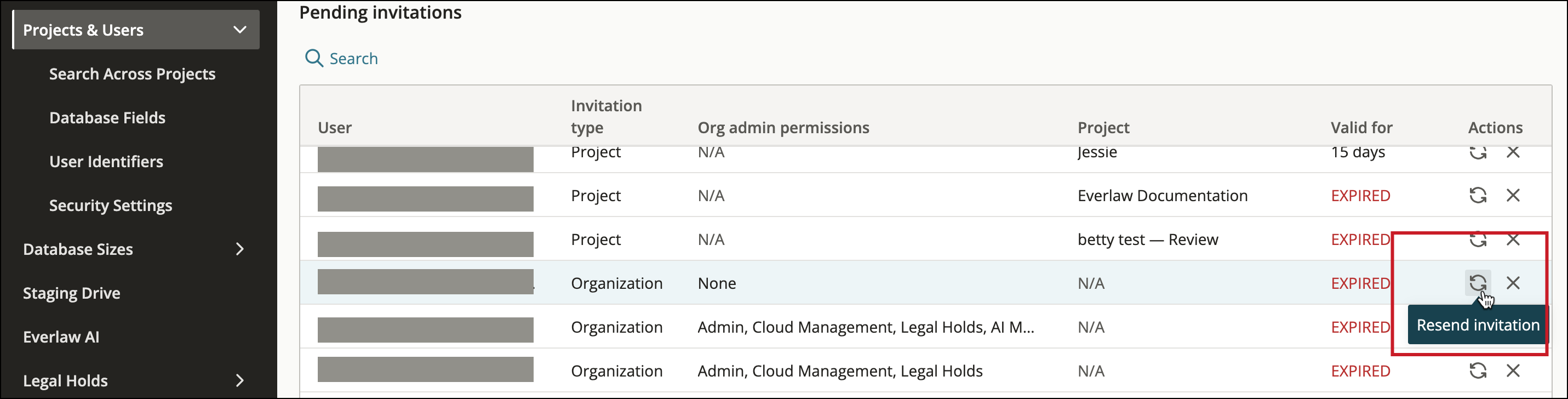Viewport: 1568px width, 399px height.
Task: Sort by Org admin permissions column
Action: (x=783, y=127)
